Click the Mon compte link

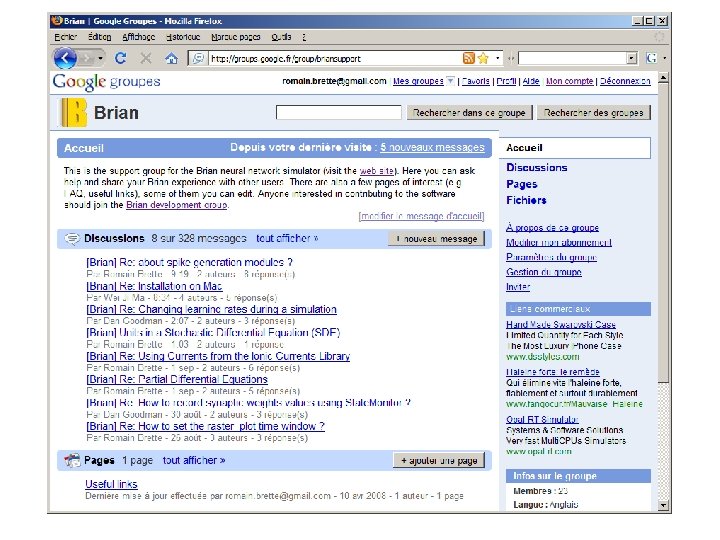pyautogui.click(x=569, y=81)
